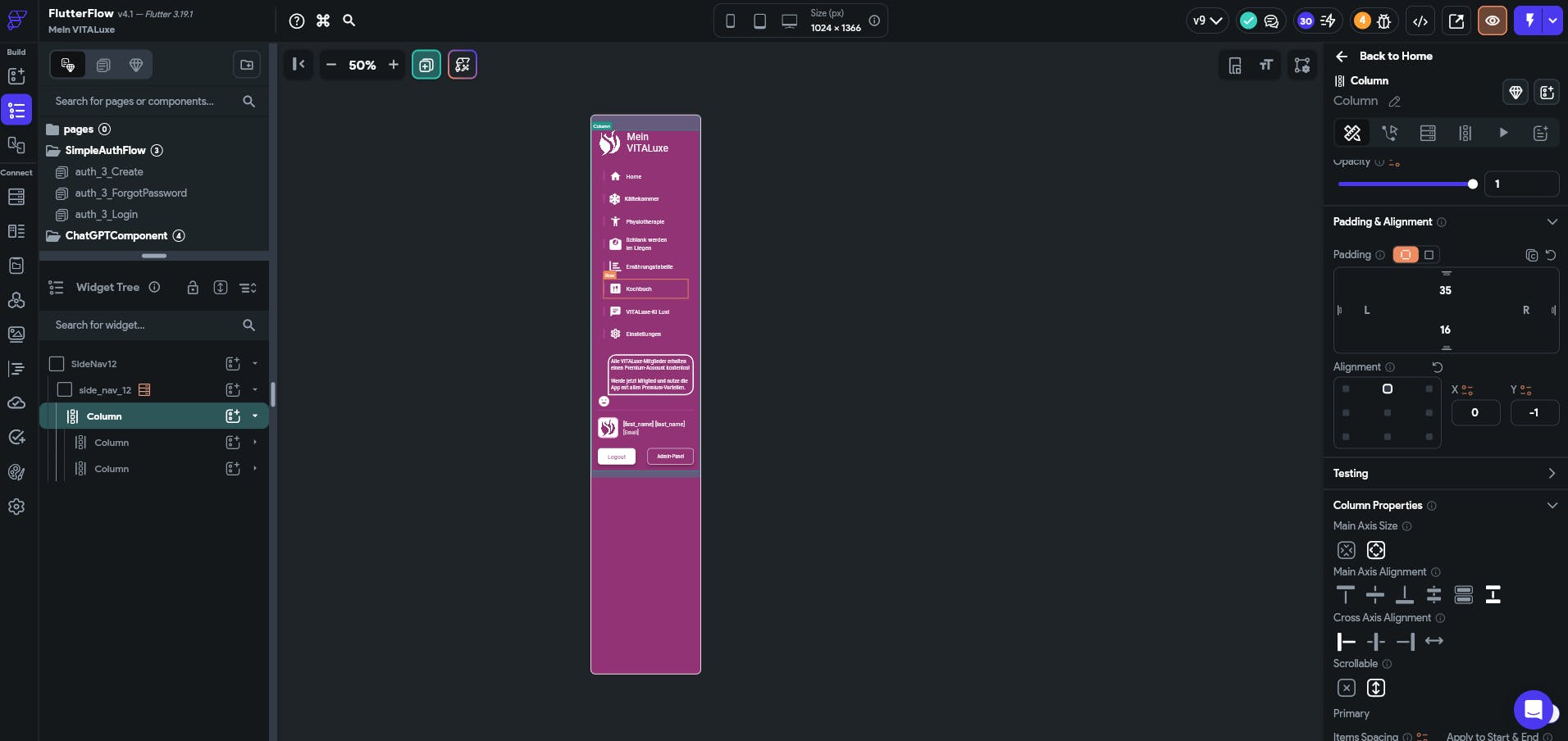Screen dimensions: 1568x741
Task: Select the tablet device preview icon
Action: [x=759, y=21]
